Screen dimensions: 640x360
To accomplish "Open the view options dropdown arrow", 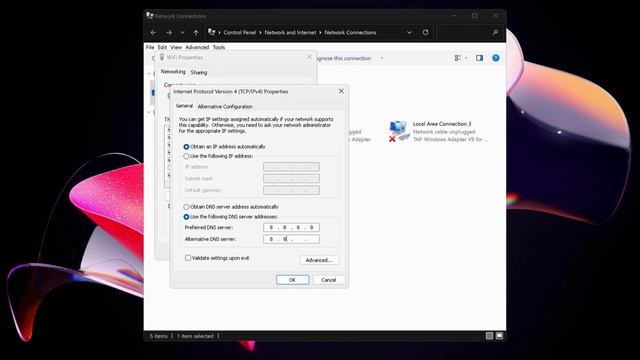I will pos(466,58).
